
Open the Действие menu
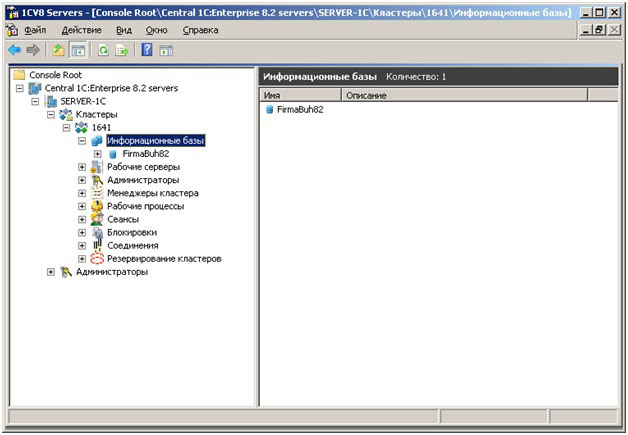(x=82, y=30)
